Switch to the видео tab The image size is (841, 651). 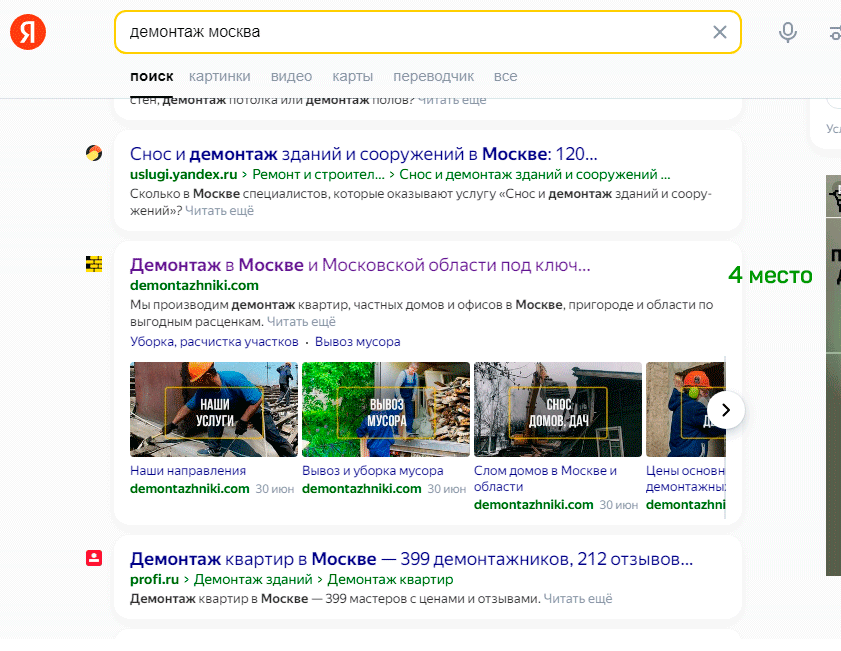[291, 76]
